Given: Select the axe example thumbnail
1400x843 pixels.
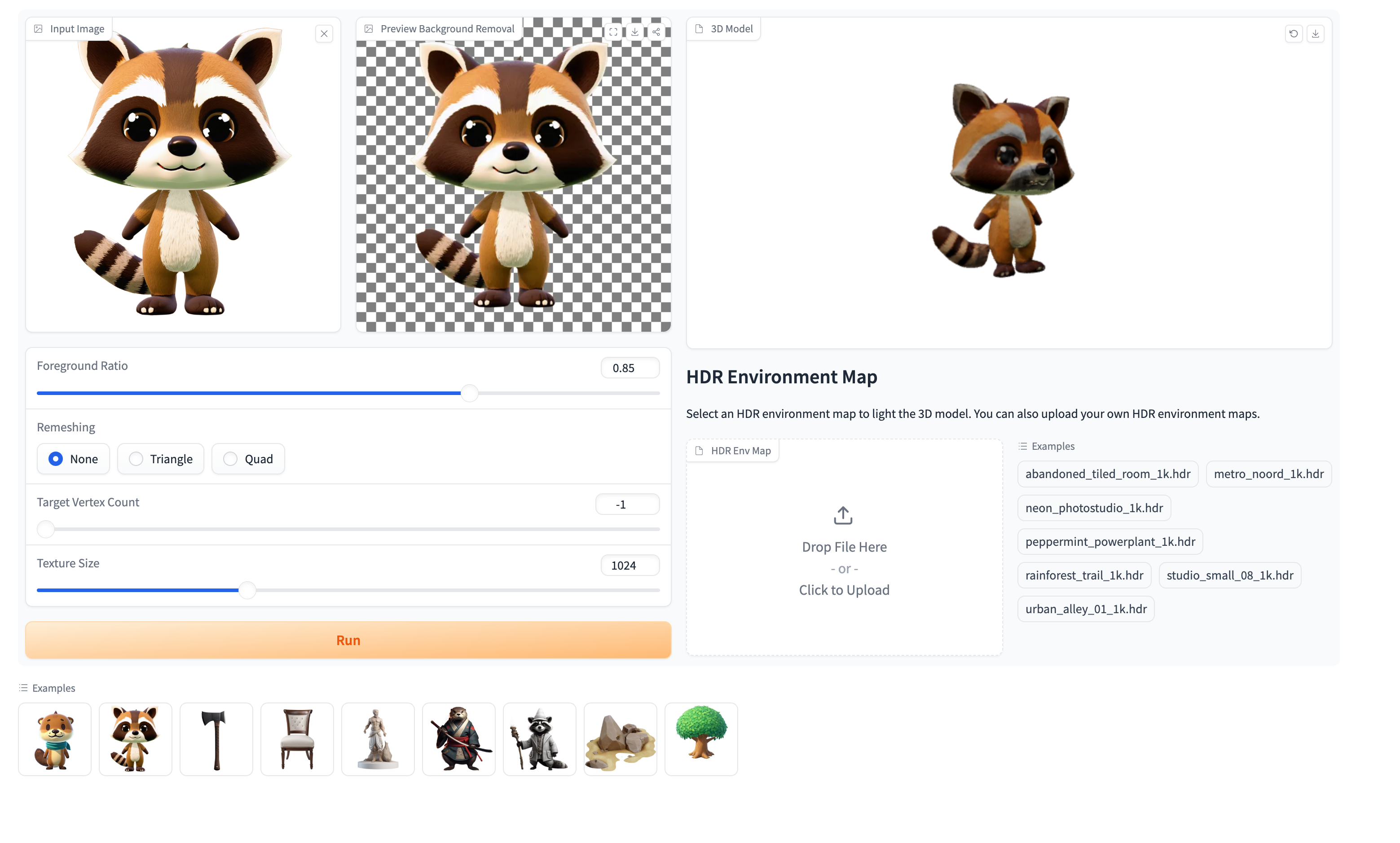Looking at the screenshot, I should click(x=216, y=739).
